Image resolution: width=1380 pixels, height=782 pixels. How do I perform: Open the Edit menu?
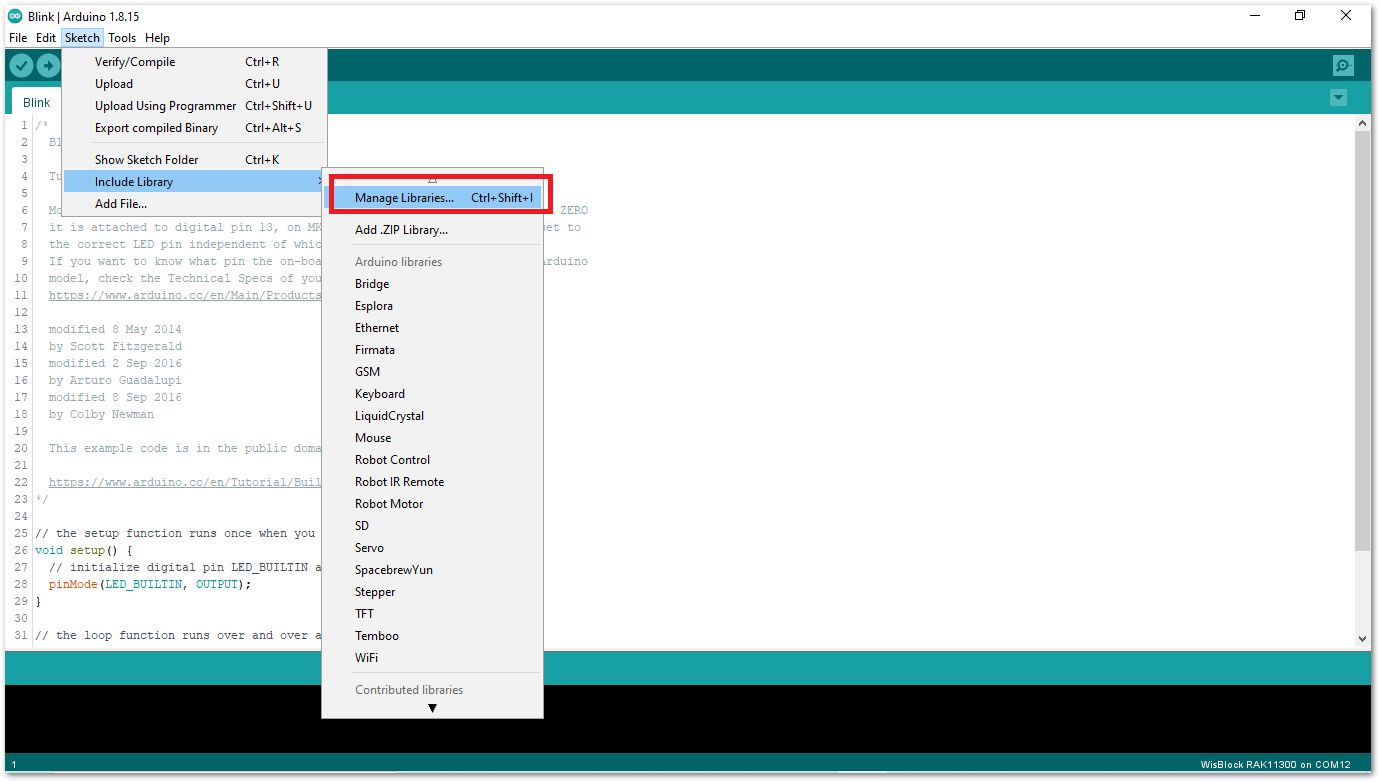coord(46,38)
